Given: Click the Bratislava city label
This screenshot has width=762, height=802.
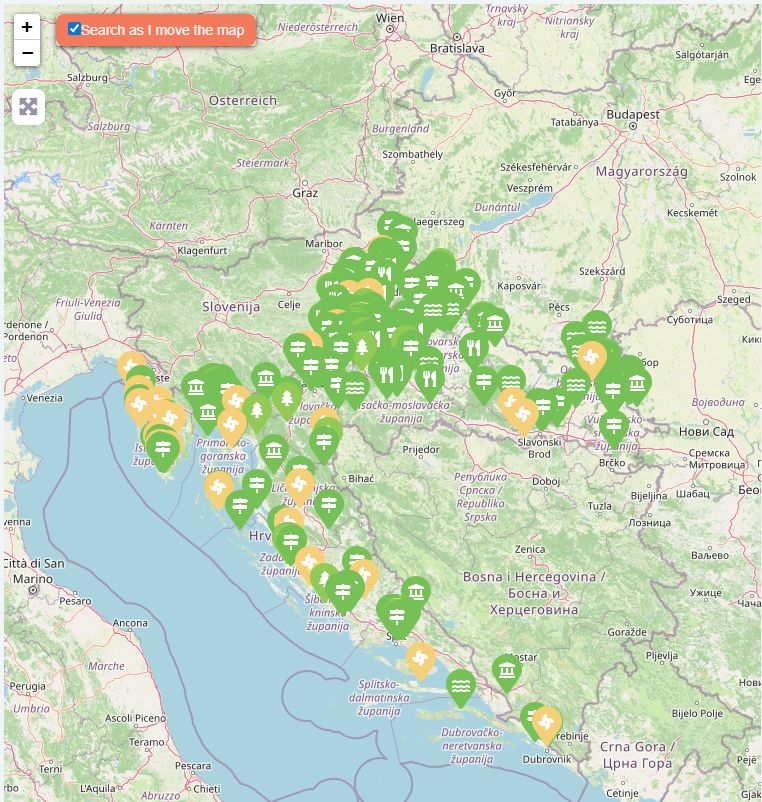Looking at the screenshot, I should [x=457, y=48].
